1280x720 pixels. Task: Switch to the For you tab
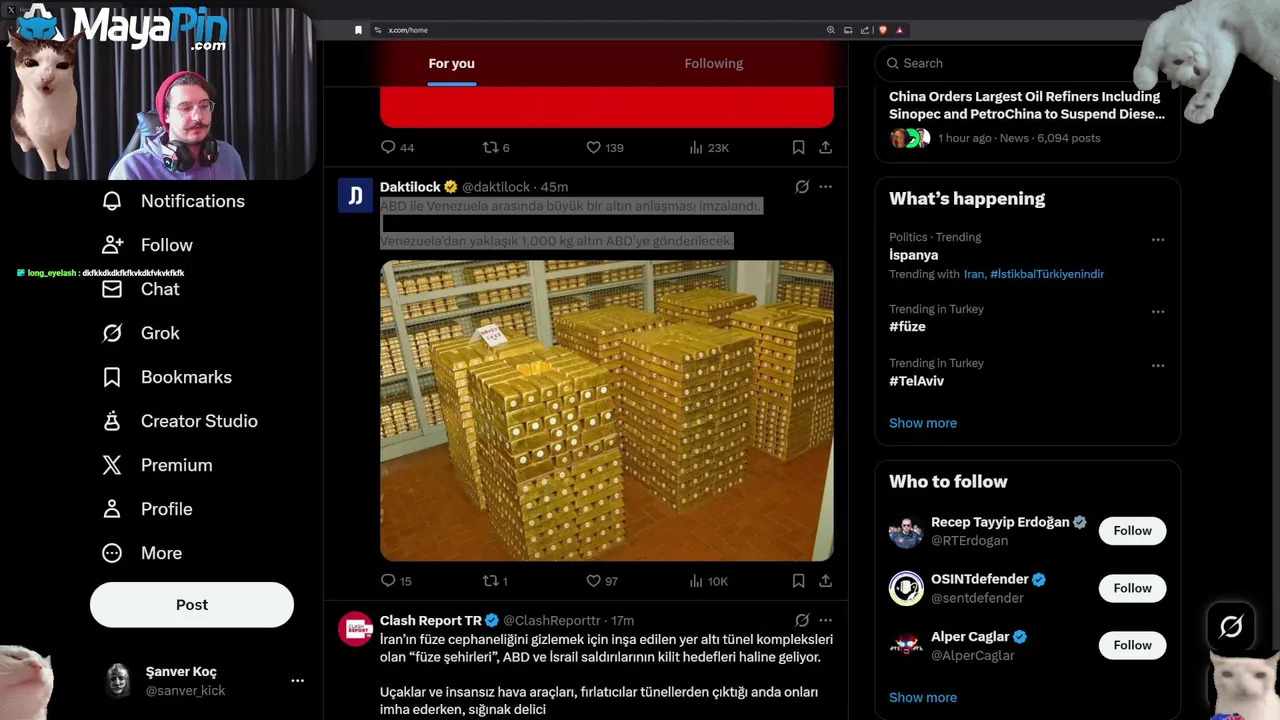(x=452, y=64)
